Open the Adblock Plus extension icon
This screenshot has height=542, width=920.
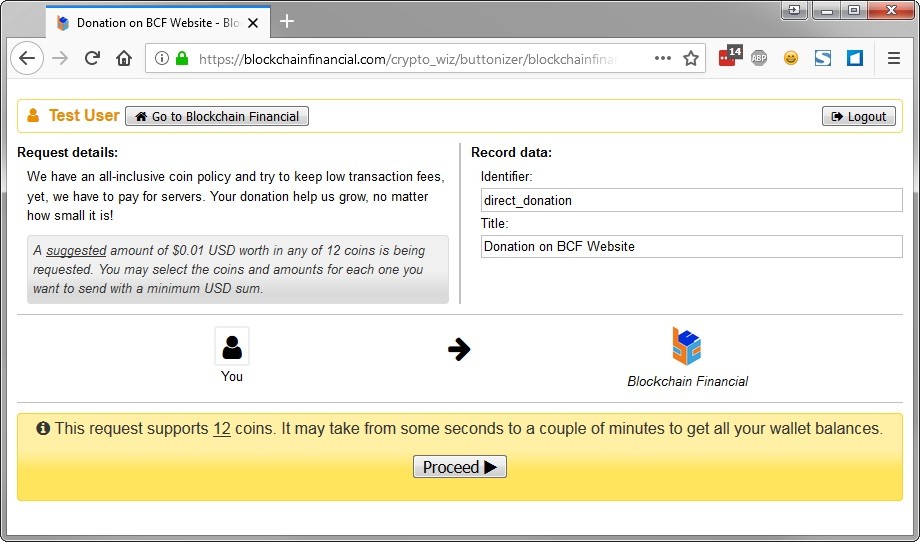(x=759, y=58)
